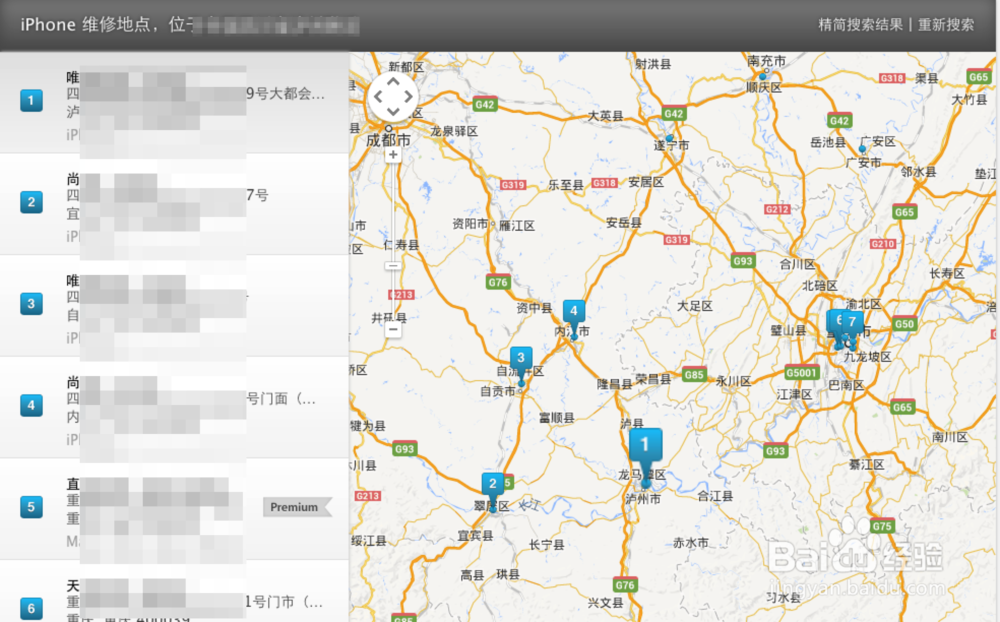Pan the map down with the arrow
Image resolution: width=1000 pixels, height=622 pixels.
click(x=393, y=111)
